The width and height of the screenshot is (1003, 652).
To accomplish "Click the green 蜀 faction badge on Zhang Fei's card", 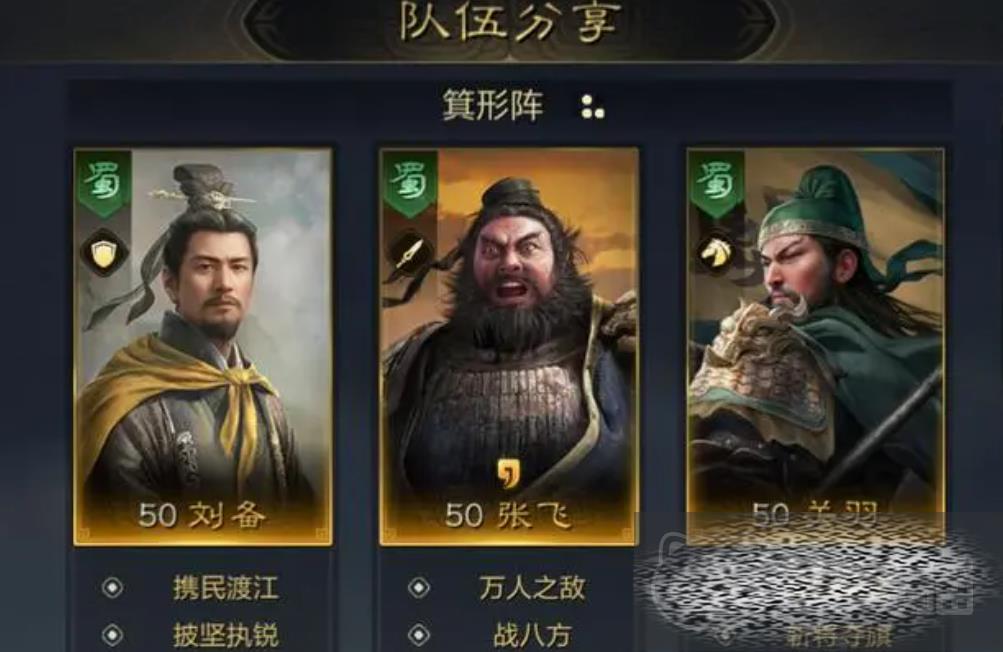I will [x=410, y=183].
